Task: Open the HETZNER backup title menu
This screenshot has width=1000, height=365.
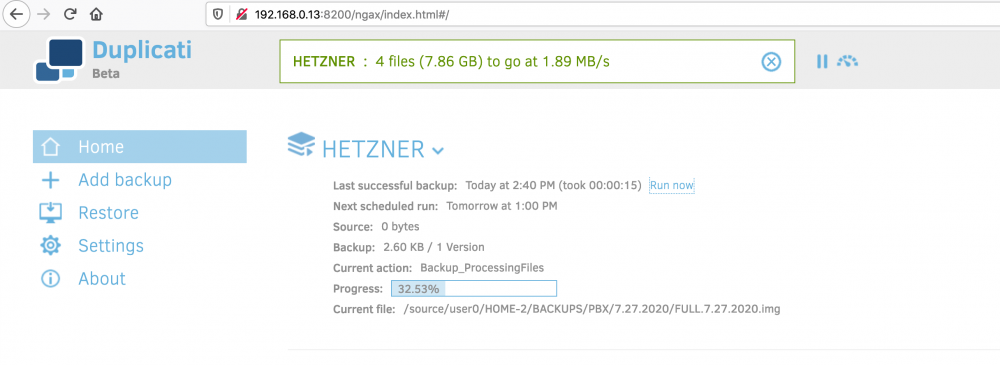Action: (373, 149)
